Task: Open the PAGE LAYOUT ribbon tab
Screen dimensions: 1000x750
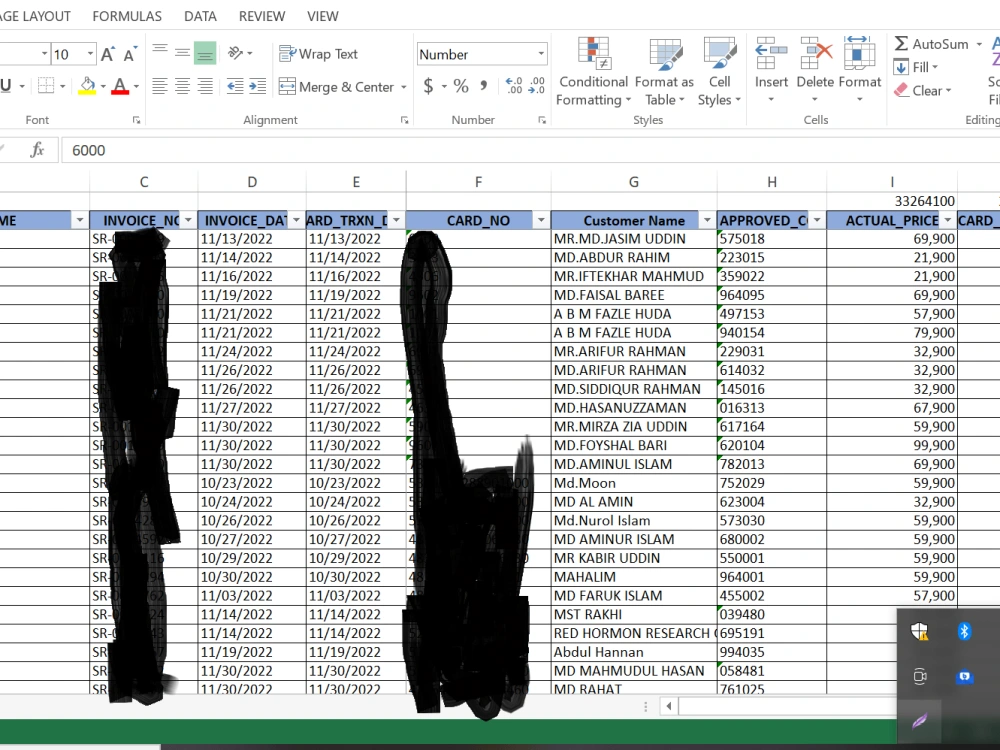Action: [x=34, y=16]
